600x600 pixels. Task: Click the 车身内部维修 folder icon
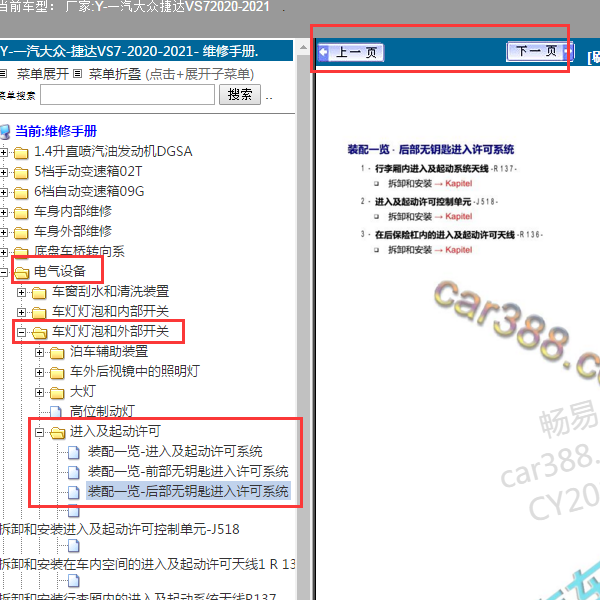click(x=21, y=212)
